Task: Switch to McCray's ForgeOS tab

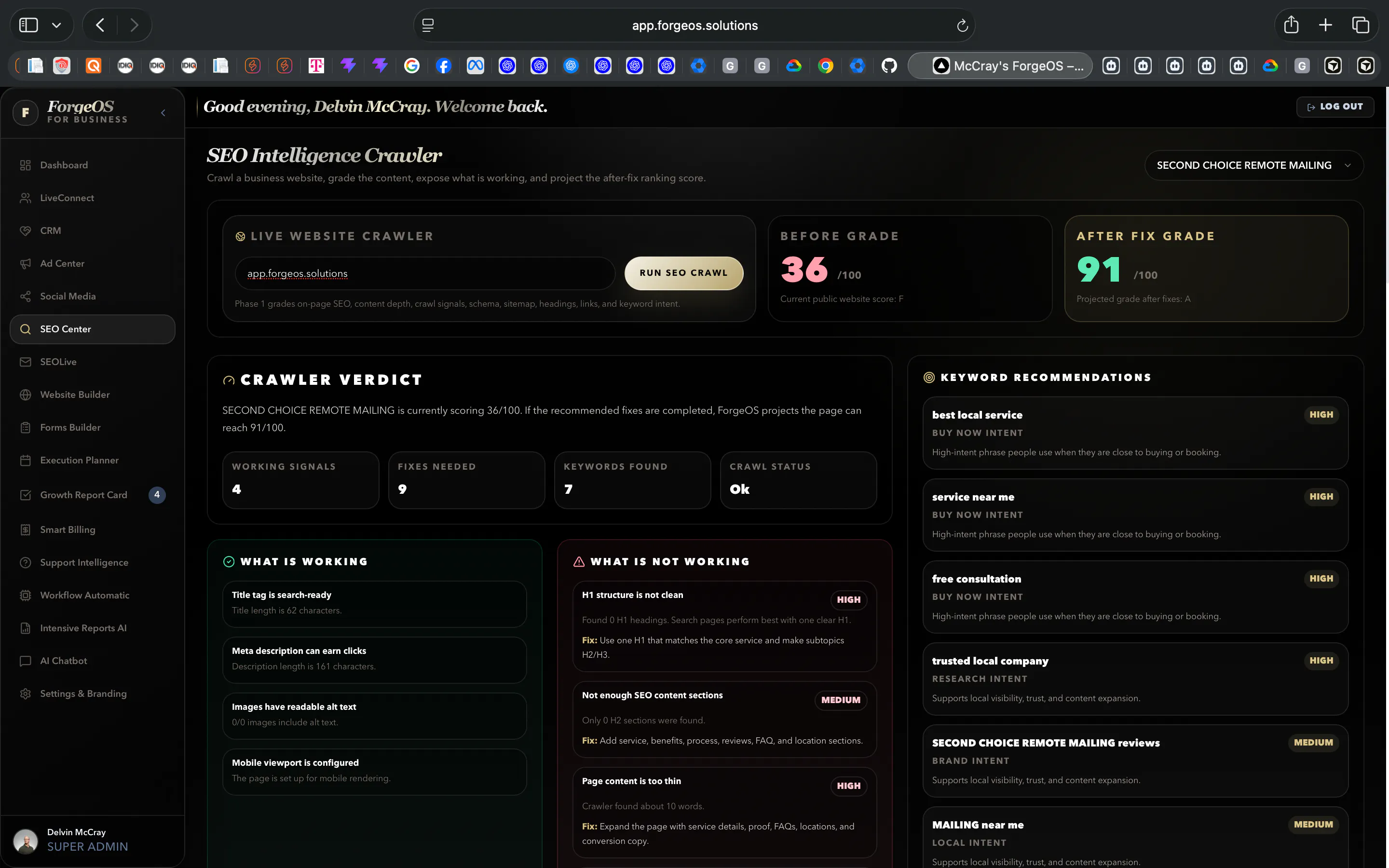Action: pyautogui.click(x=1000, y=66)
